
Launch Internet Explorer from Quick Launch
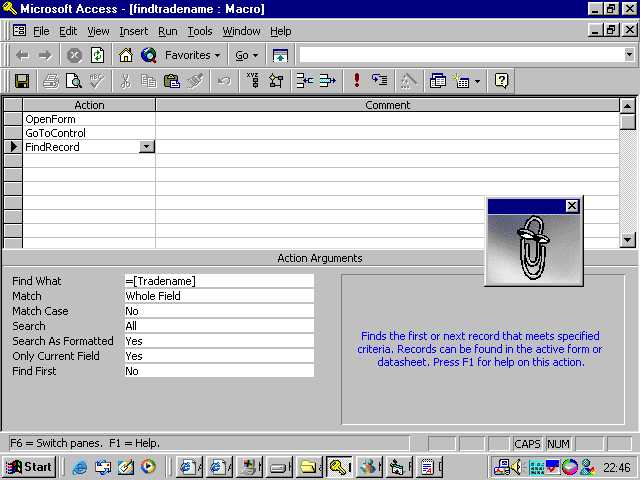[80, 467]
